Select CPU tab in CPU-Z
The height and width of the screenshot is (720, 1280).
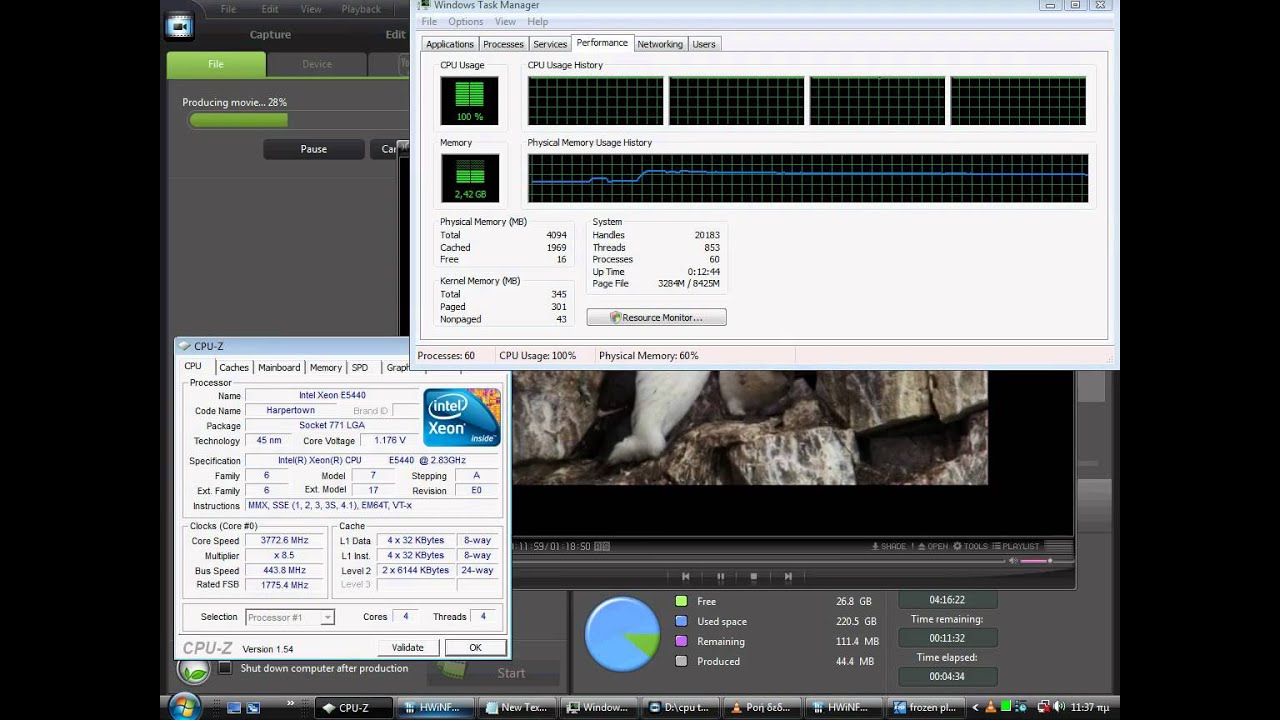tap(193, 366)
